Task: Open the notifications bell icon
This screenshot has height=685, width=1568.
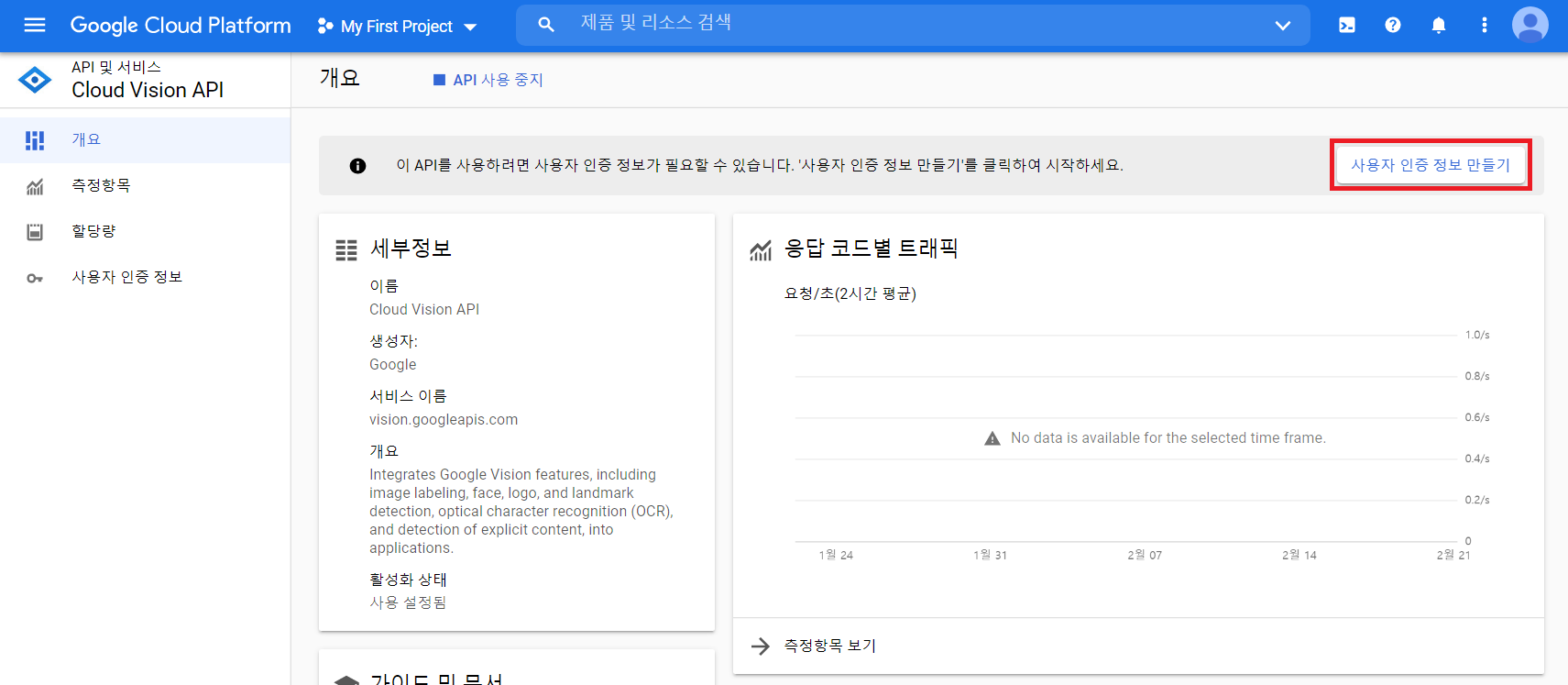Action: pyautogui.click(x=1439, y=26)
